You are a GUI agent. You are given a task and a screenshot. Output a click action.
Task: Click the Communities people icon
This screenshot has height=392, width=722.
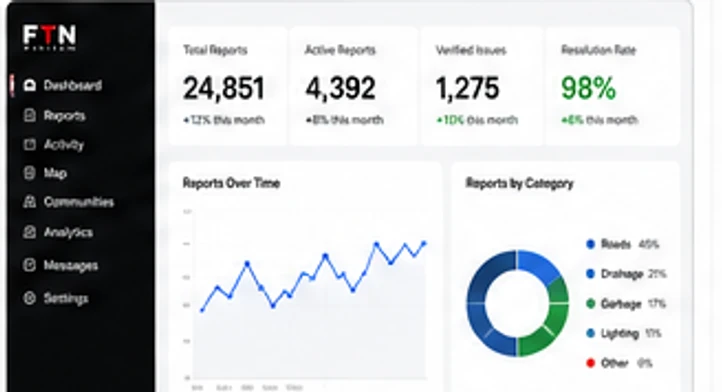point(29,202)
